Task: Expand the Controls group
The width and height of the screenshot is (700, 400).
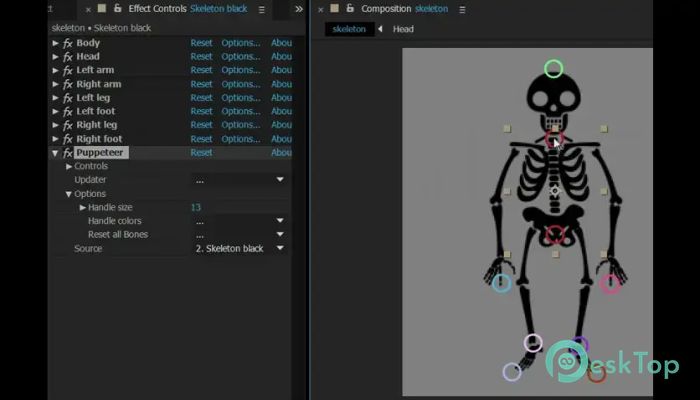Action: tap(69, 166)
